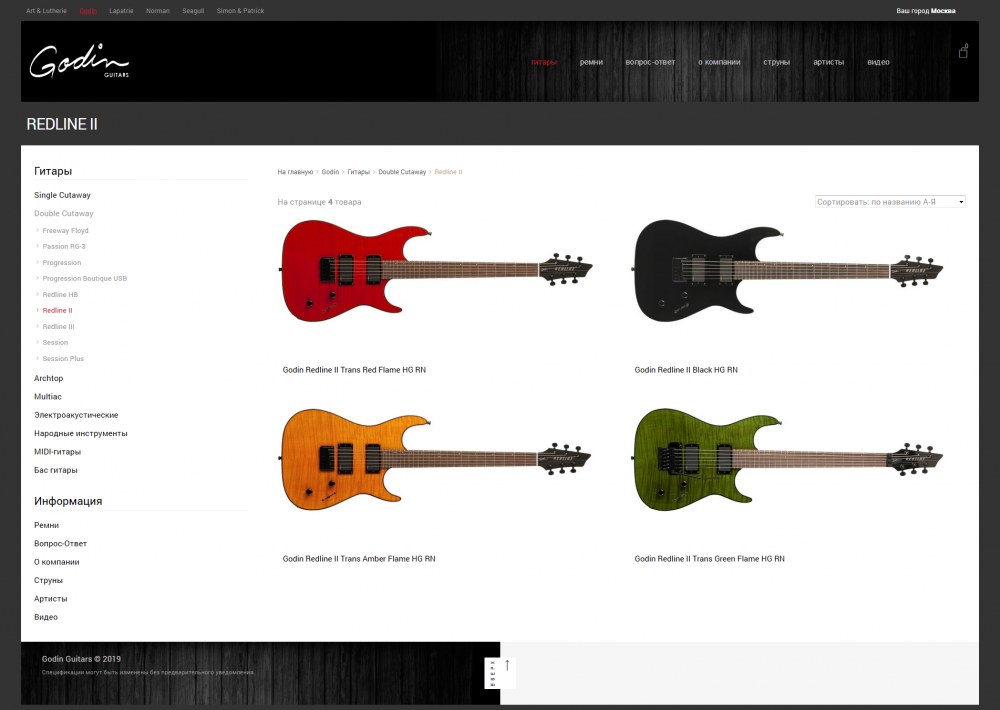Open the shopping cart icon

(963, 51)
